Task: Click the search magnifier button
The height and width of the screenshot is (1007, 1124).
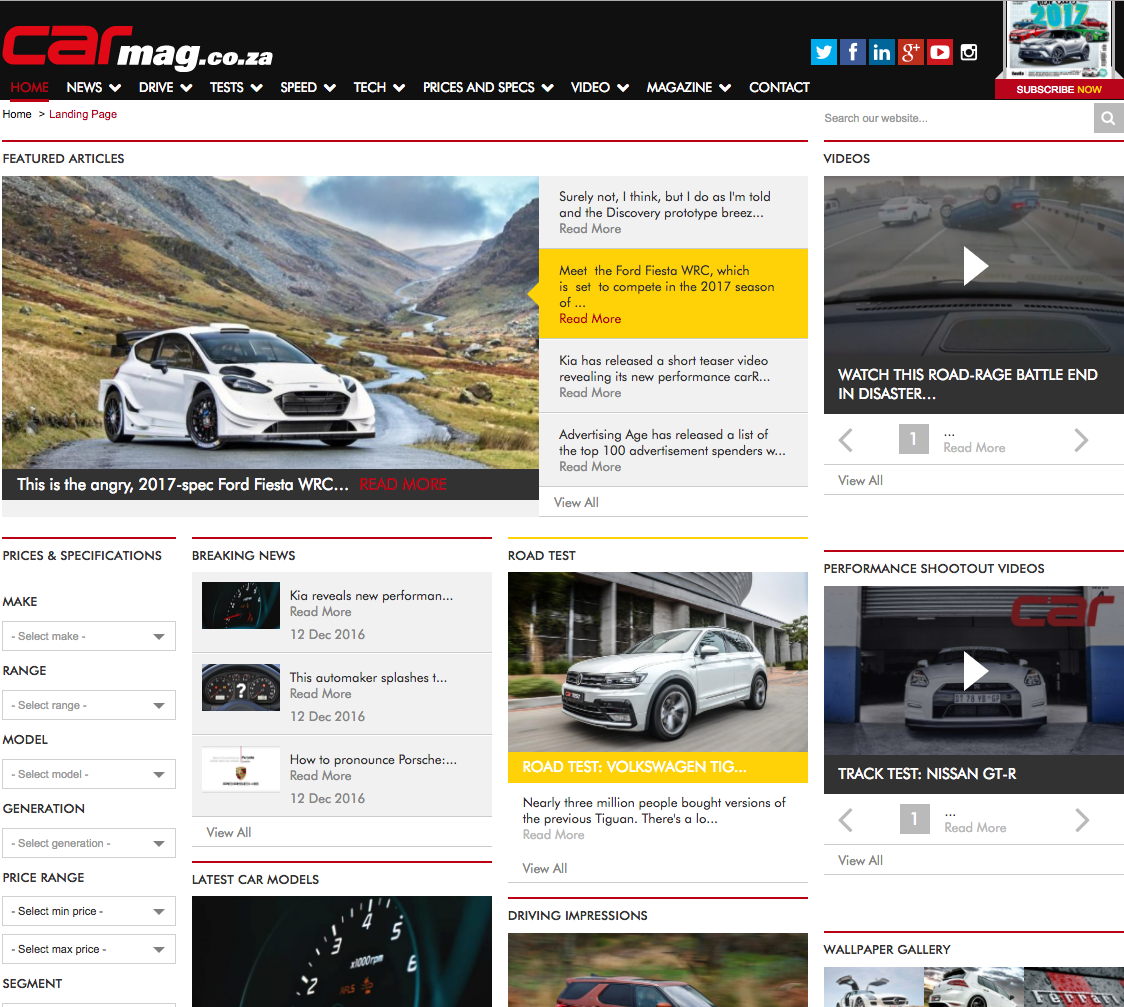Action: (1108, 118)
